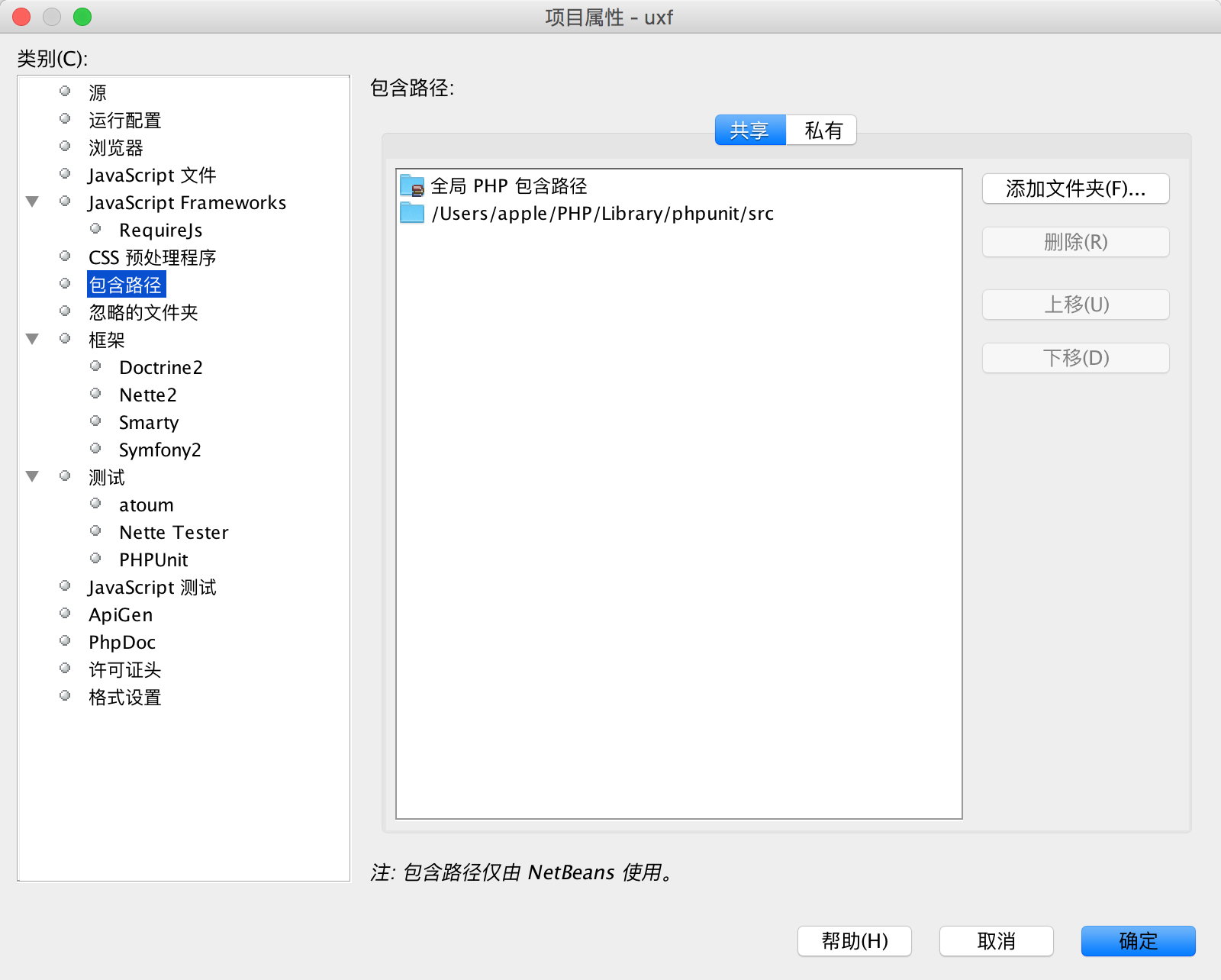The width and height of the screenshot is (1221, 980).
Task: Click the bullet icon beside JavaScript 文件
Action: click(65, 173)
